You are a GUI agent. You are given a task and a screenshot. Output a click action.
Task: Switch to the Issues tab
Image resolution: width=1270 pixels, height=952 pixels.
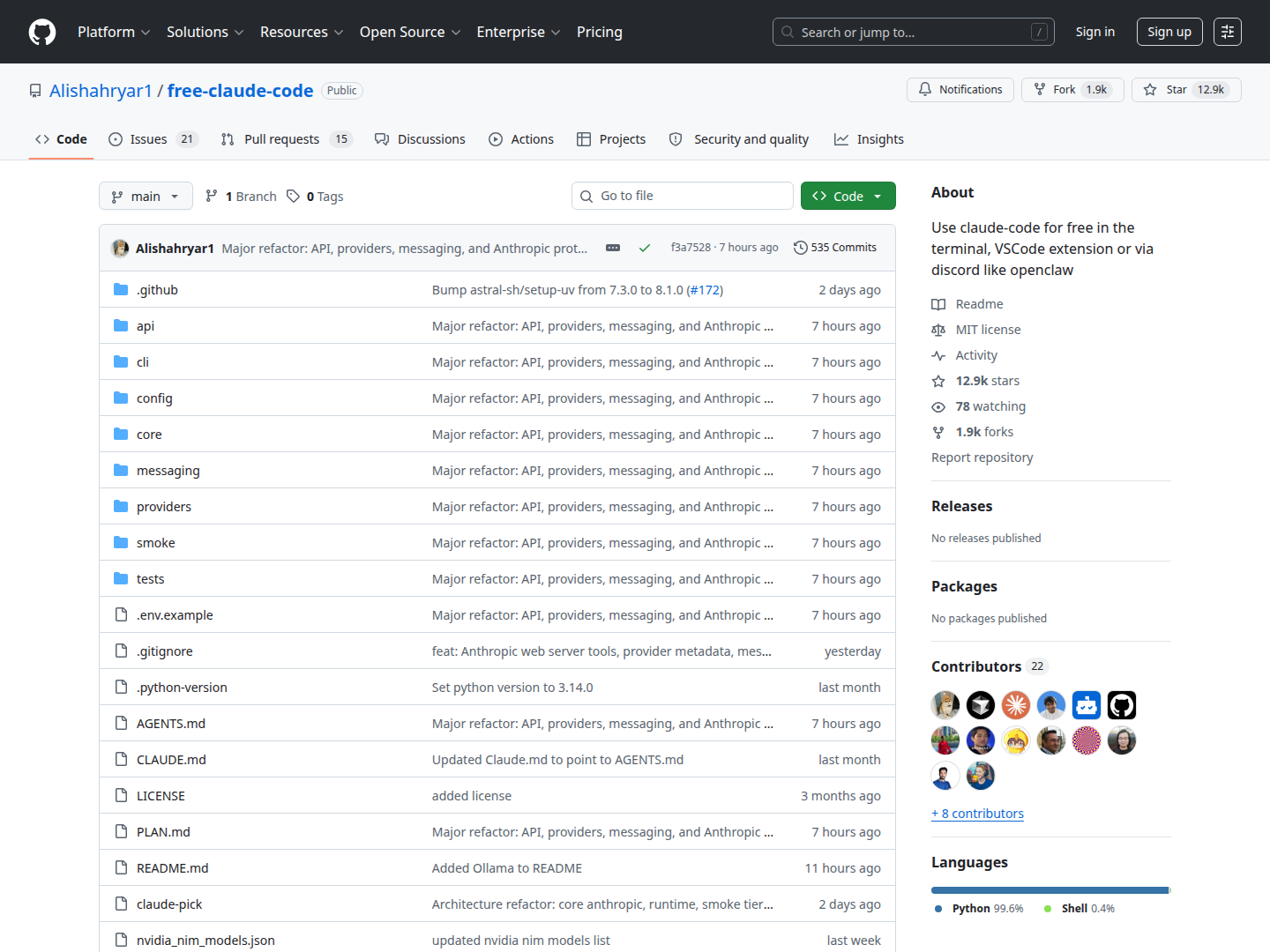(x=153, y=139)
